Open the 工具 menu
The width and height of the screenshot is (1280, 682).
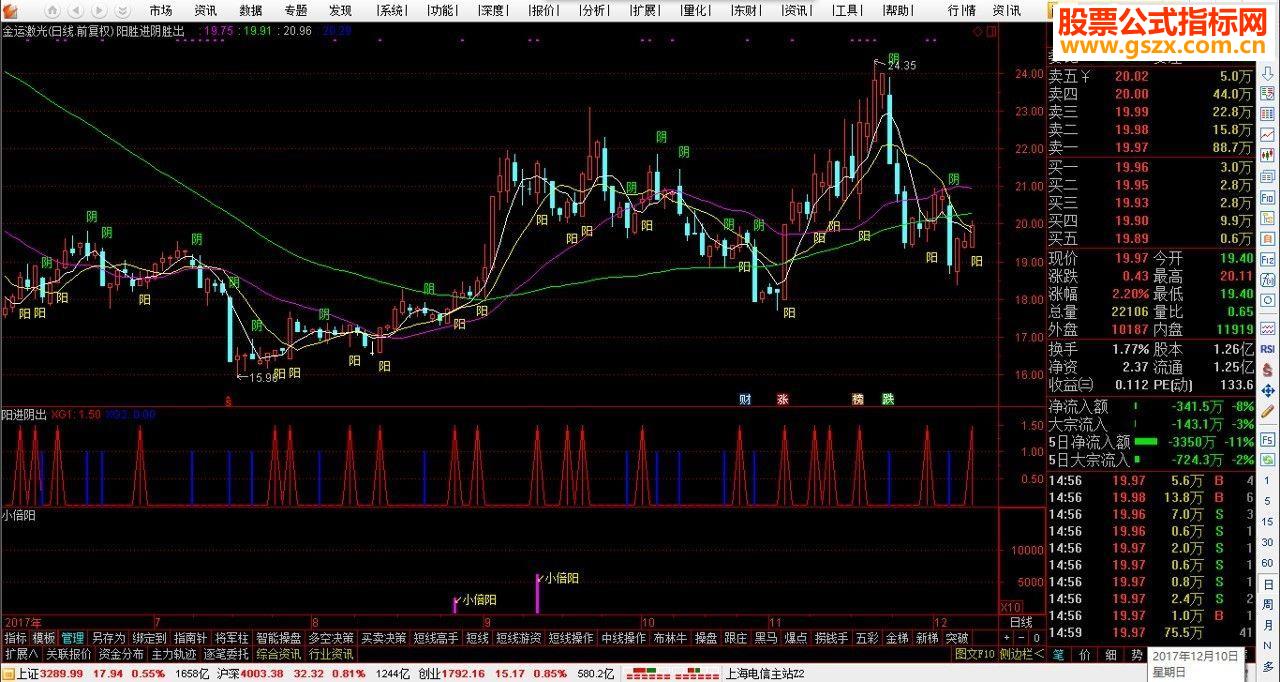[847, 10]
